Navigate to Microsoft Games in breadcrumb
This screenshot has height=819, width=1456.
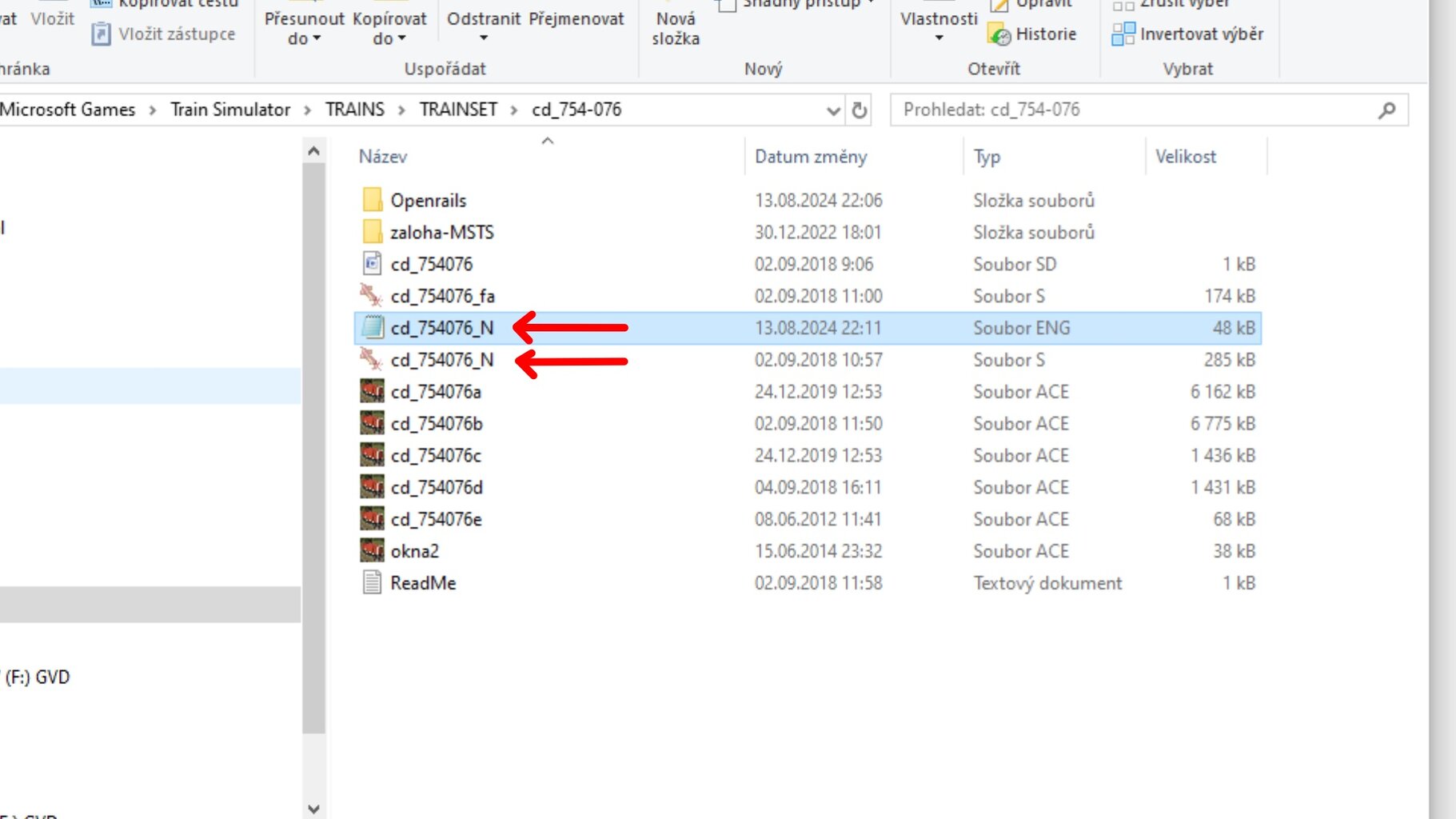[x=68, y=110]
